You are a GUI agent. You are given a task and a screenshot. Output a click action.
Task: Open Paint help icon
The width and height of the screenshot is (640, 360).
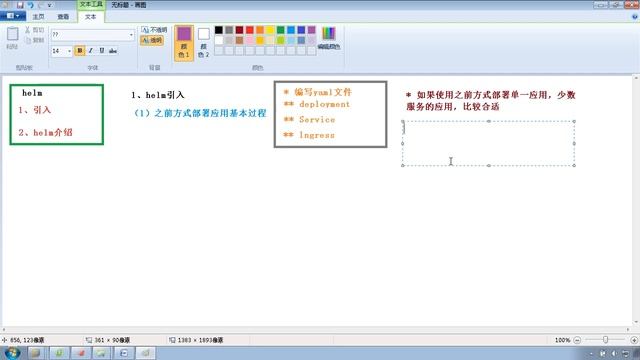(634, 17)
